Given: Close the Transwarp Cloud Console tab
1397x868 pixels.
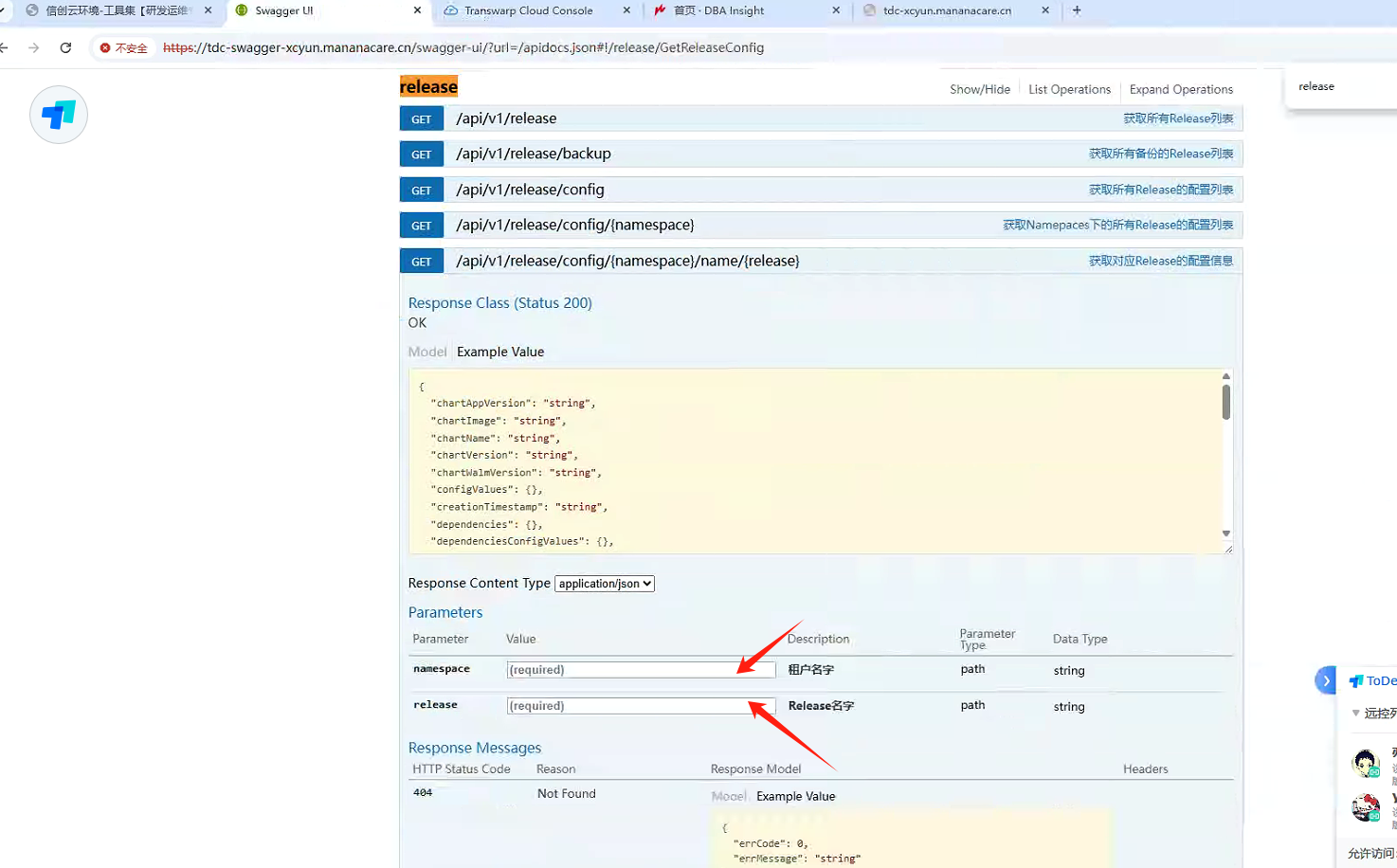Looking at the screenshot, I should [x=627, y=10].
